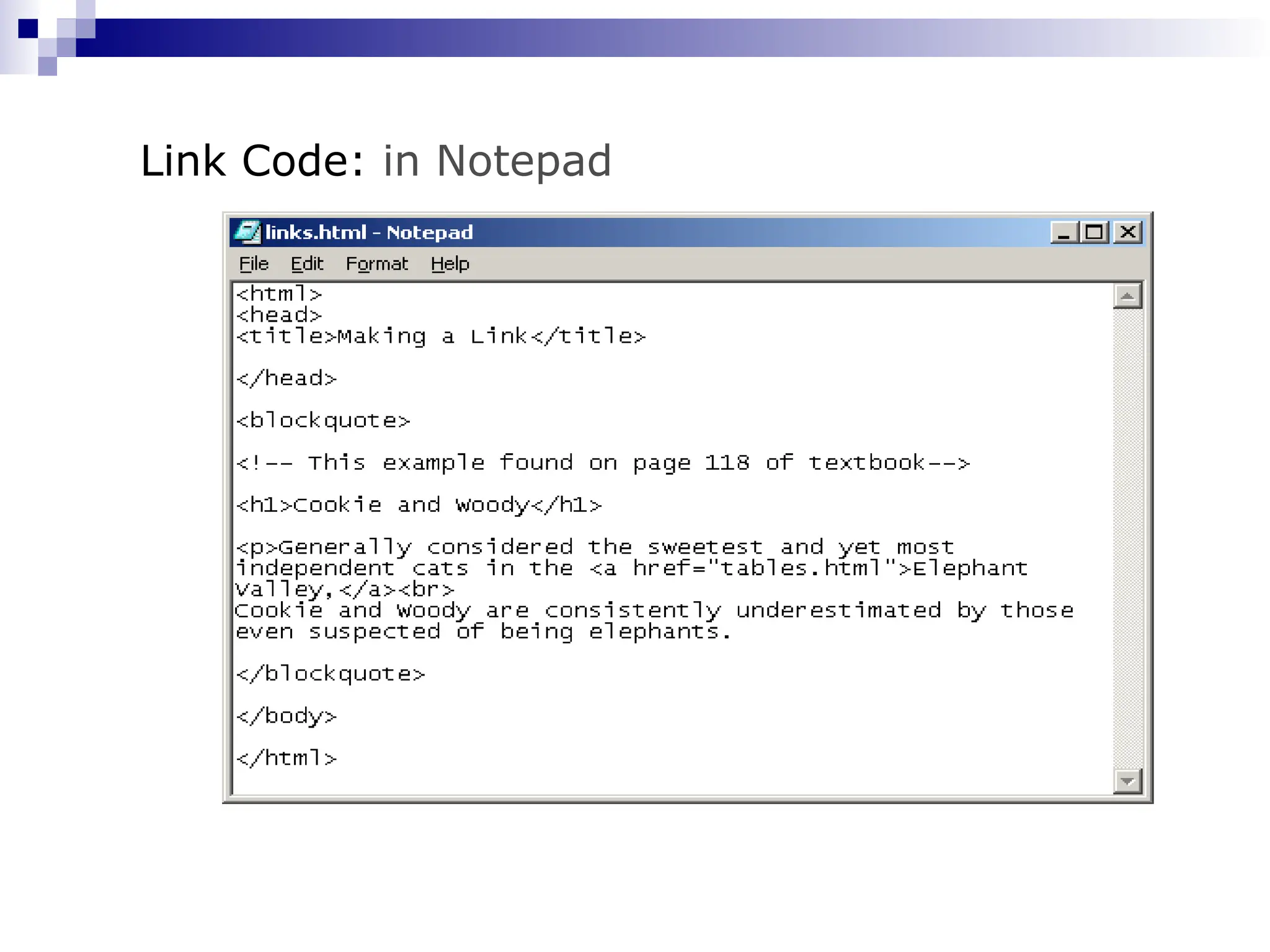Open the Format menu
Viewport: 1270px width, 952px height.
pos(376,264)
